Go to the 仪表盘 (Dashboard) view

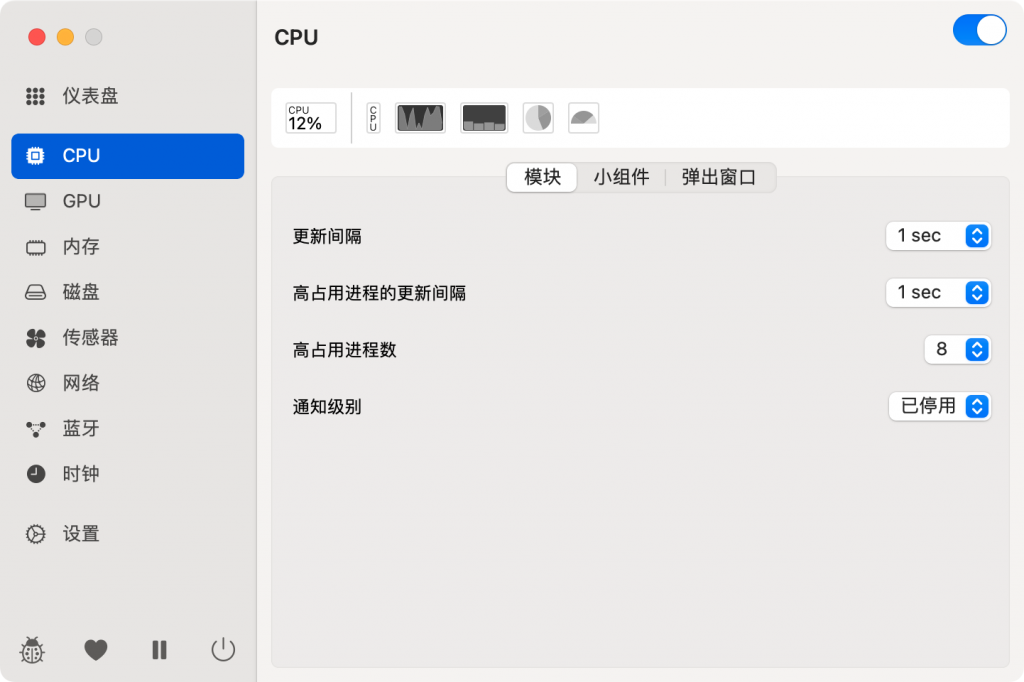click(x=88, y=96)
